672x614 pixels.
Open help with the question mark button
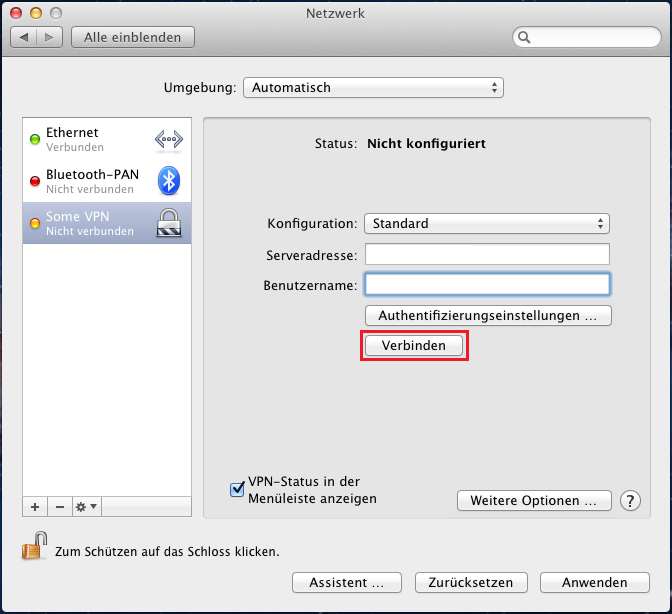630,500
